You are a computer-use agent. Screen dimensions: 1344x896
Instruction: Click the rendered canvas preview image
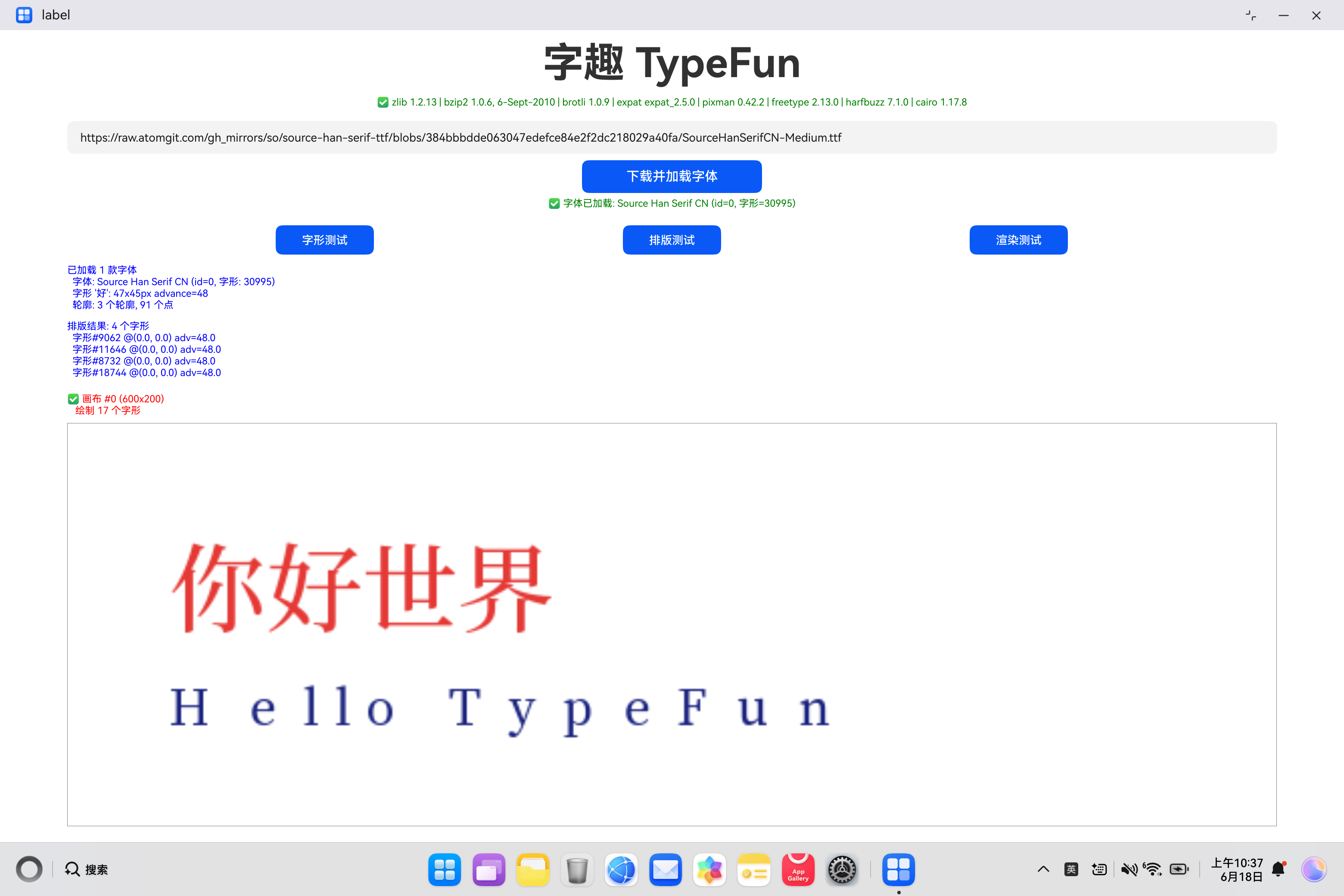(x=672, y=624)
